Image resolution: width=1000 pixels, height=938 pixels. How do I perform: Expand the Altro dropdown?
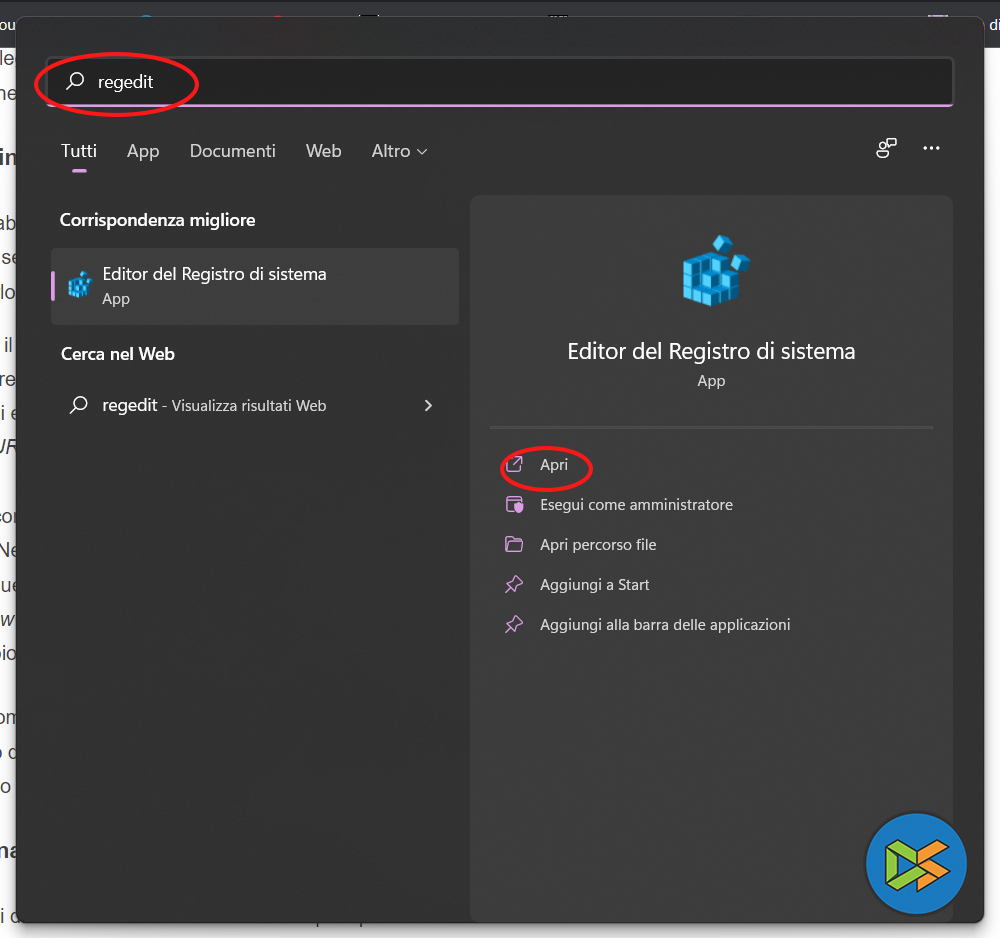399,151
